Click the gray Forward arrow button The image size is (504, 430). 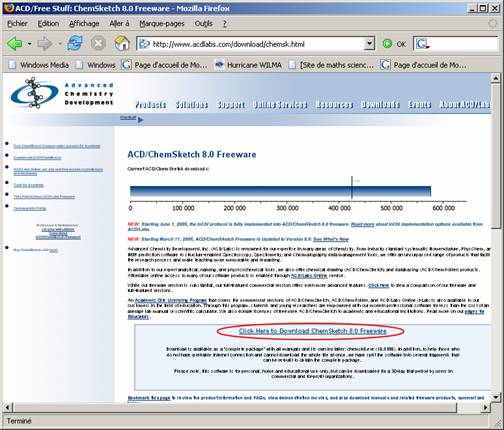click(45, 44)
